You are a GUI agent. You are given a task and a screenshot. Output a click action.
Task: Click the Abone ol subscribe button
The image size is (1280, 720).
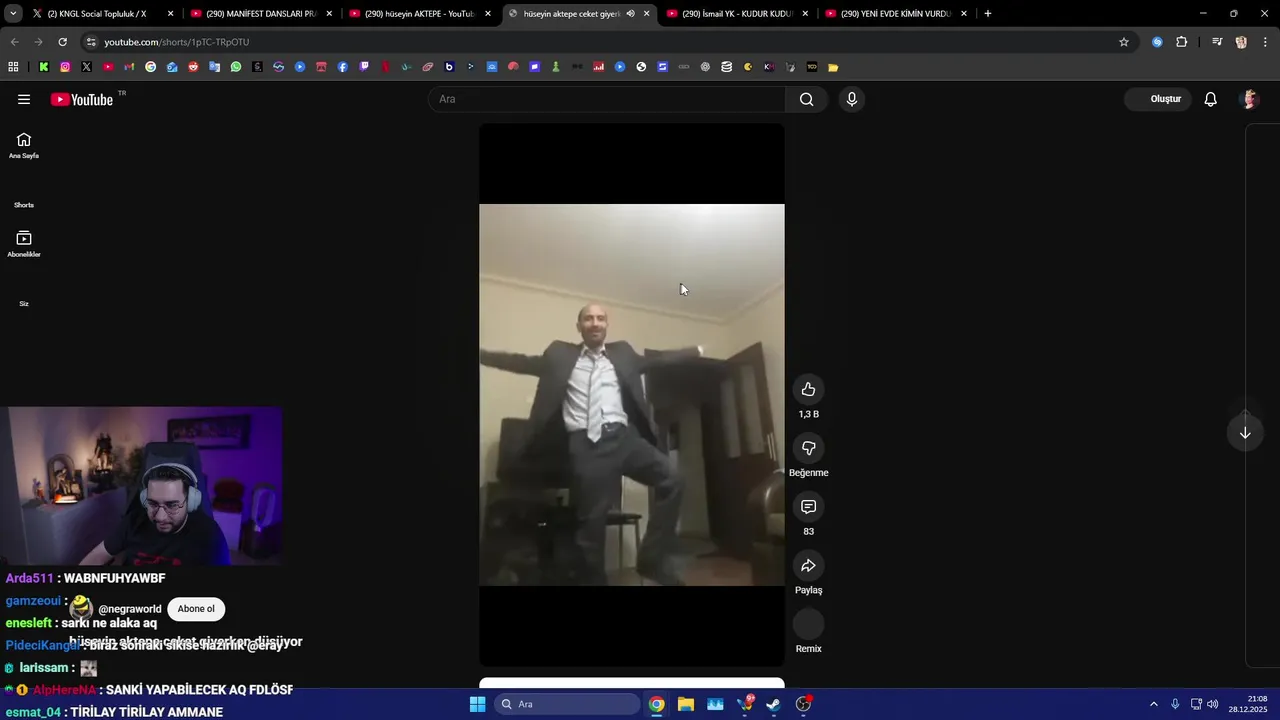(196, 609)
